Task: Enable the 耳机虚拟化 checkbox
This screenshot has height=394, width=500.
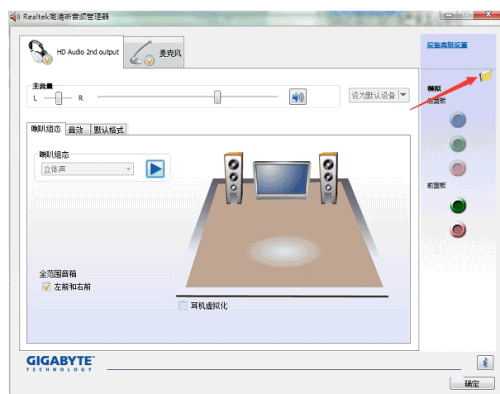Action: 183,305
